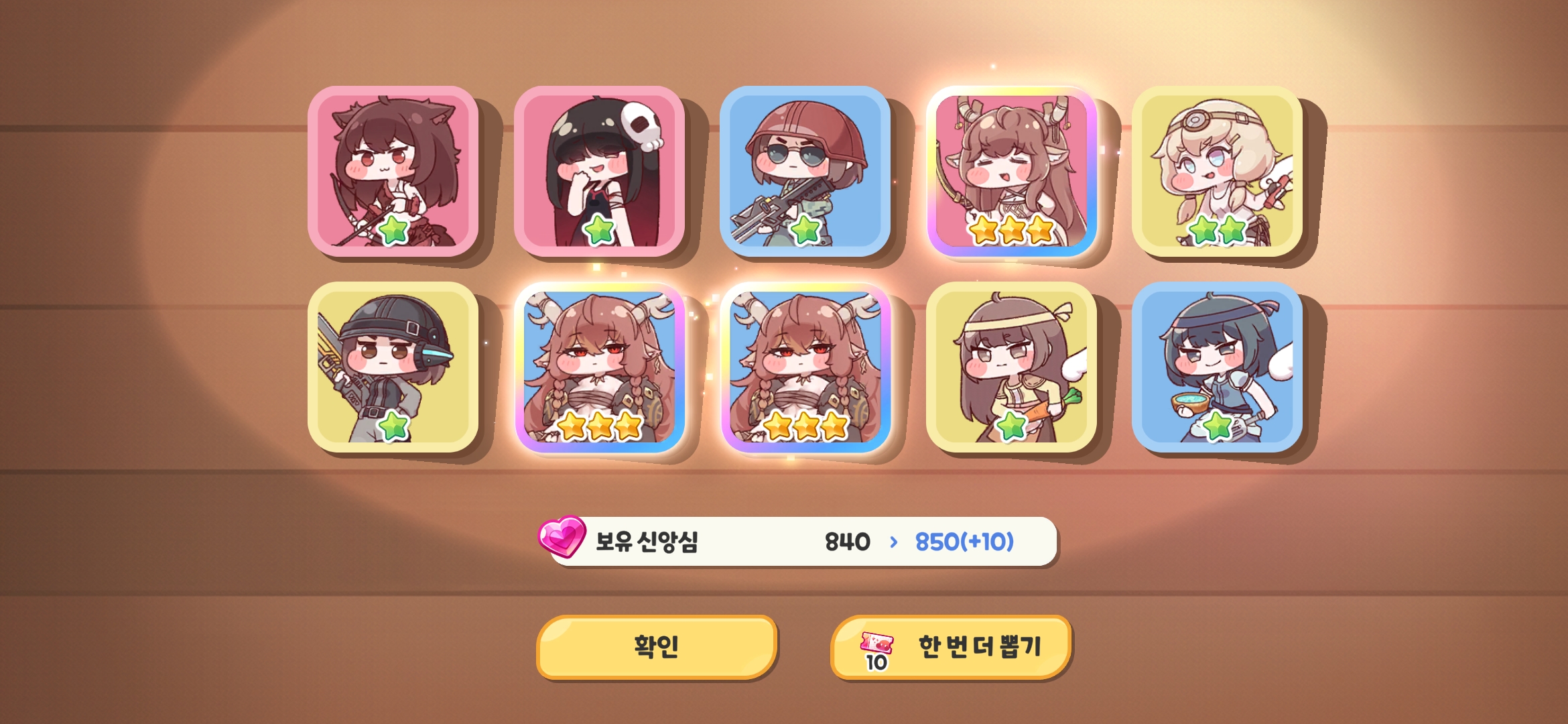Tap the skull-hat black-haired girl card
The height and width of the screenshot is (724, 1568).
coord(599,171)
